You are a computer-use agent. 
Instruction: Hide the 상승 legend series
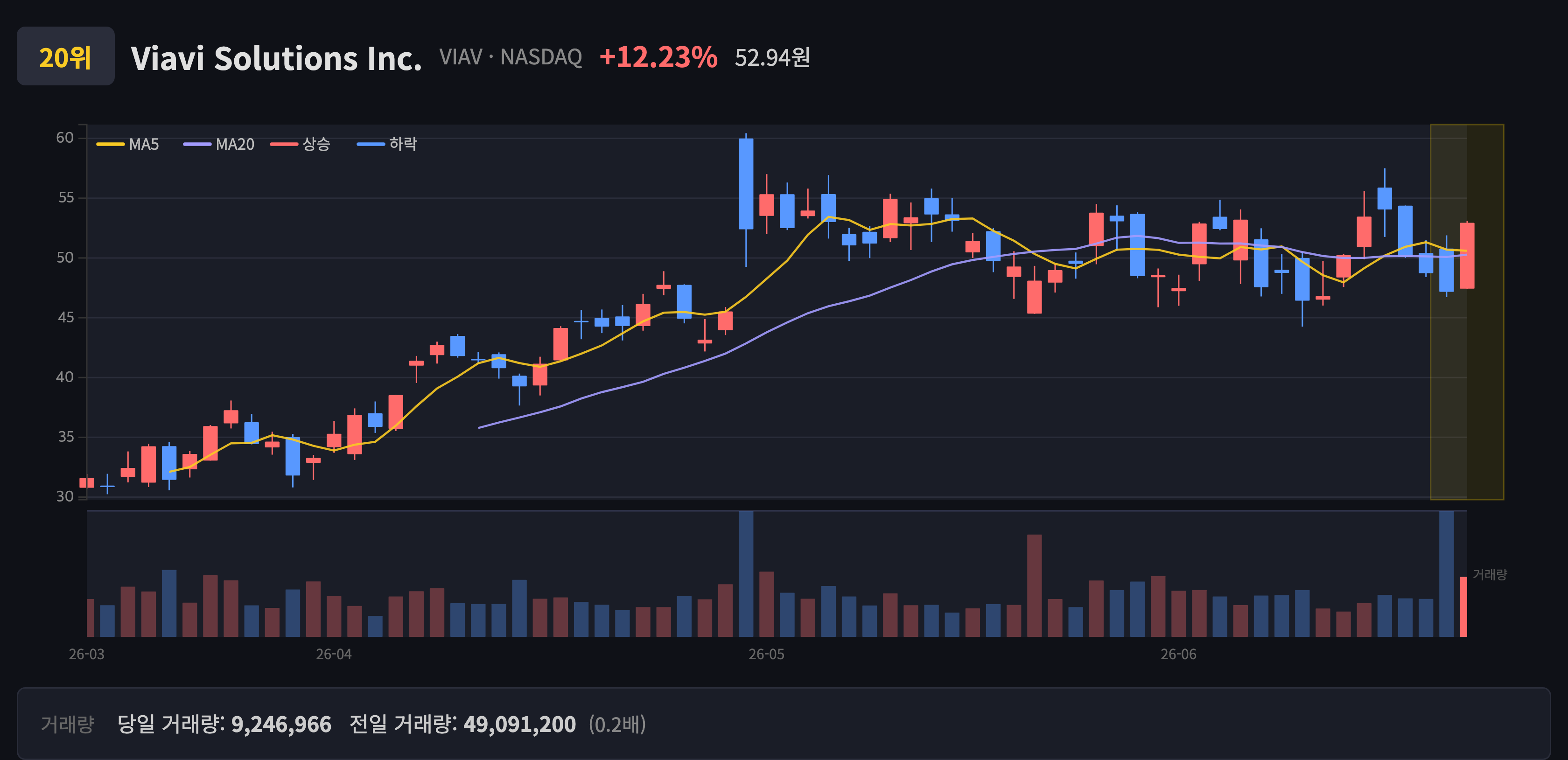[301, 144]
